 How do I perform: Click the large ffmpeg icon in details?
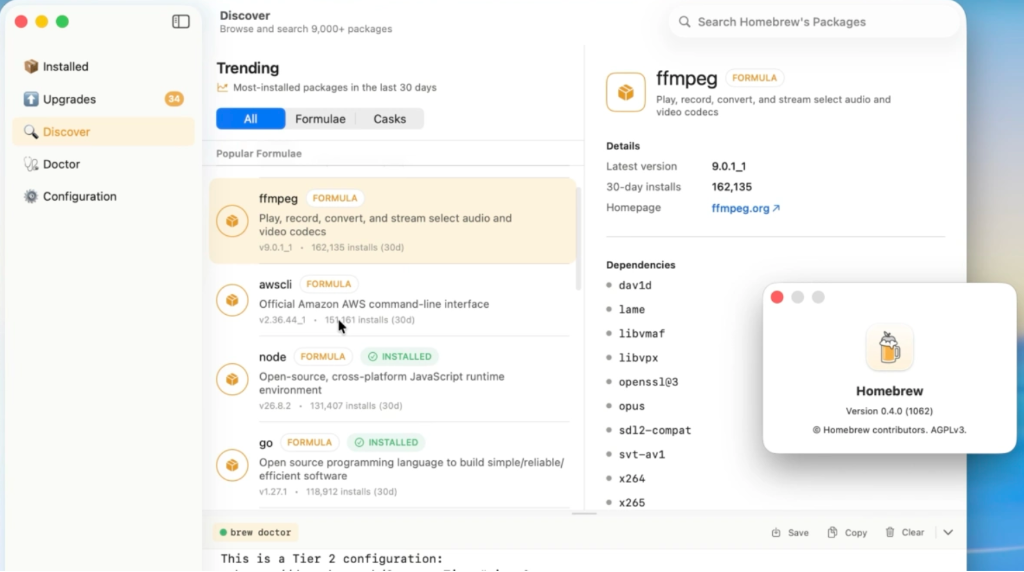pyautogui.click(x=626, y=92)
